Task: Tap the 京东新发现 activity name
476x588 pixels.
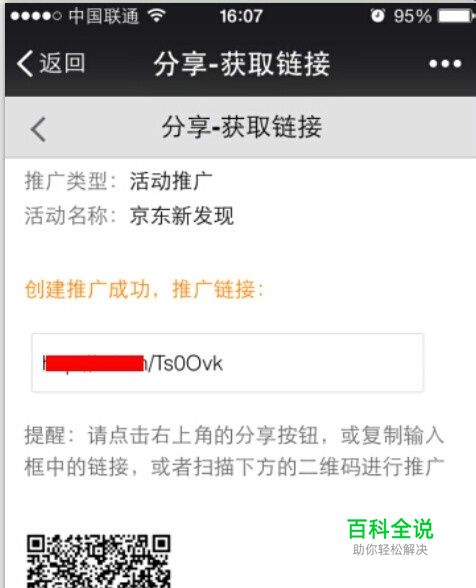Action: pos(182,216)
